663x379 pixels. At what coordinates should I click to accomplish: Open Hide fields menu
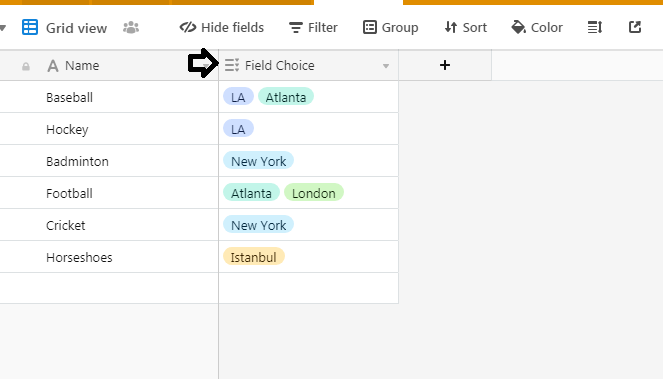pyautogui.click(x=222, y=27)
